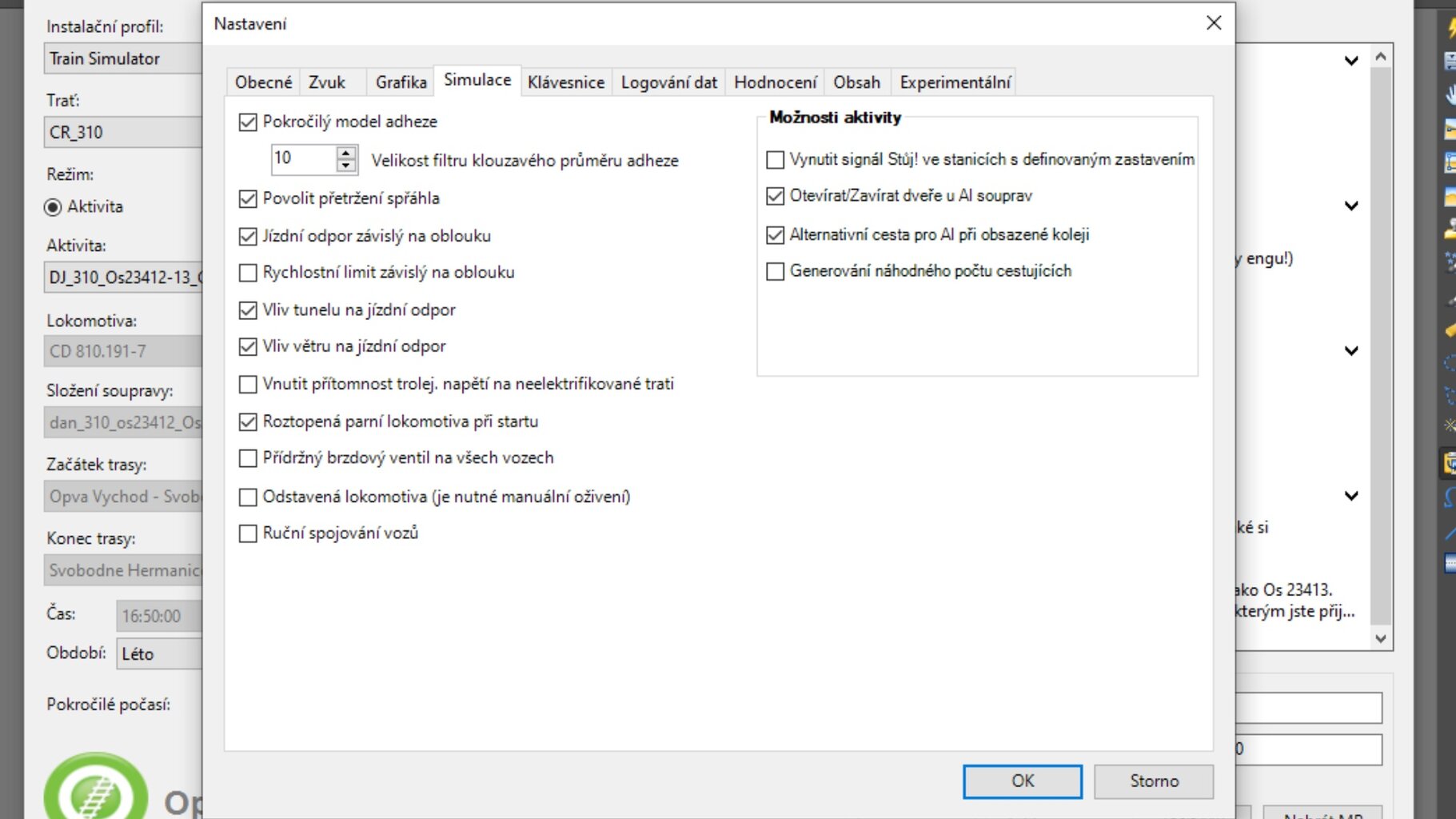
Task: Click the scroll up arrow in description panel
Action: 1380,57
